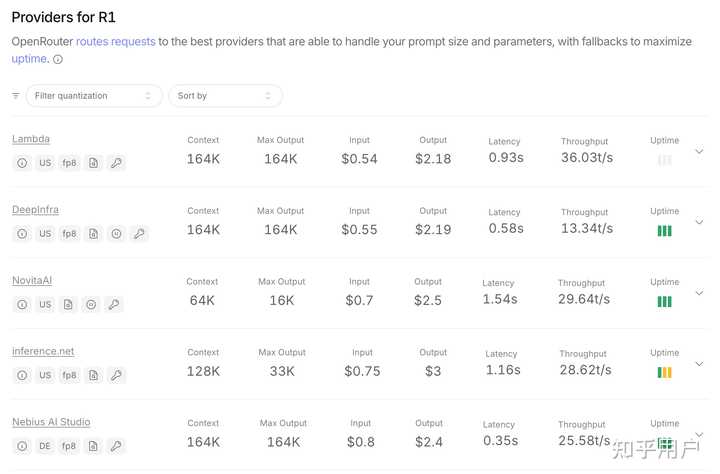
Task: Click the document icon under Nebius AI Studio
Action: 93,447
